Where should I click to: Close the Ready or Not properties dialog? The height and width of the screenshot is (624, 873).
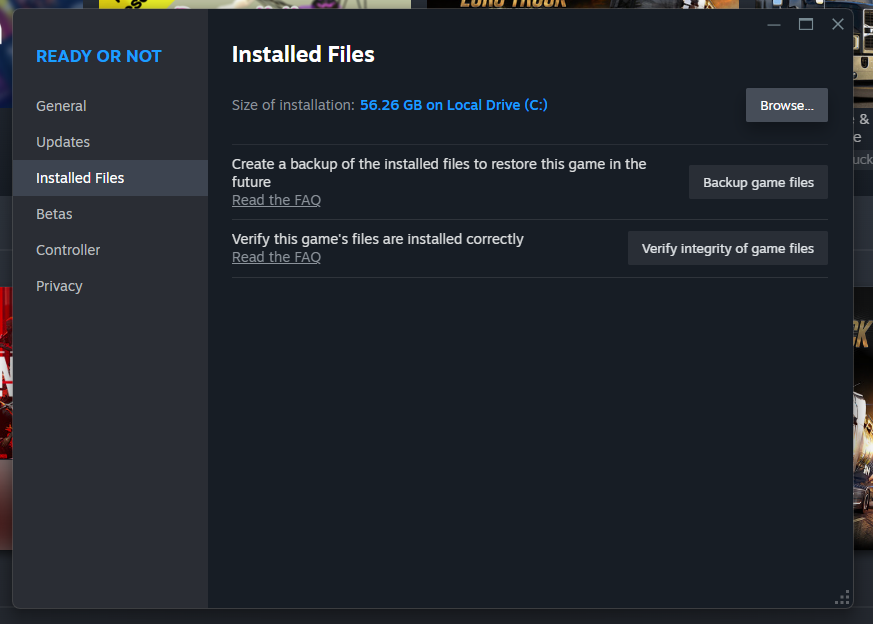point(838,24)
